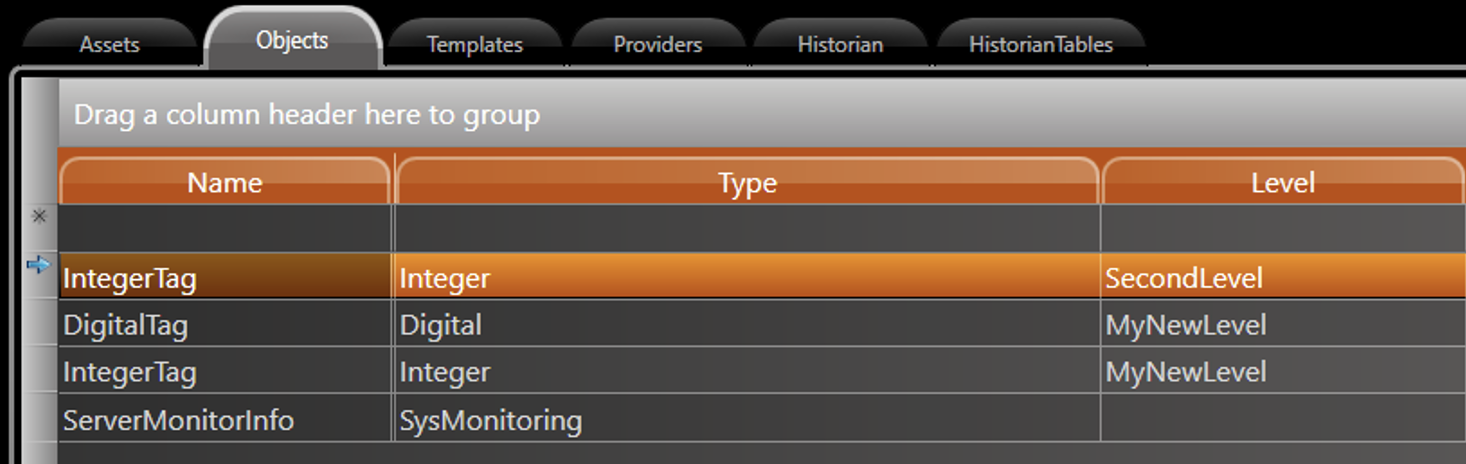Click the filter row asterisk icon
Viewport: 1466px width, 464px height.
click(x=39, y=215)
